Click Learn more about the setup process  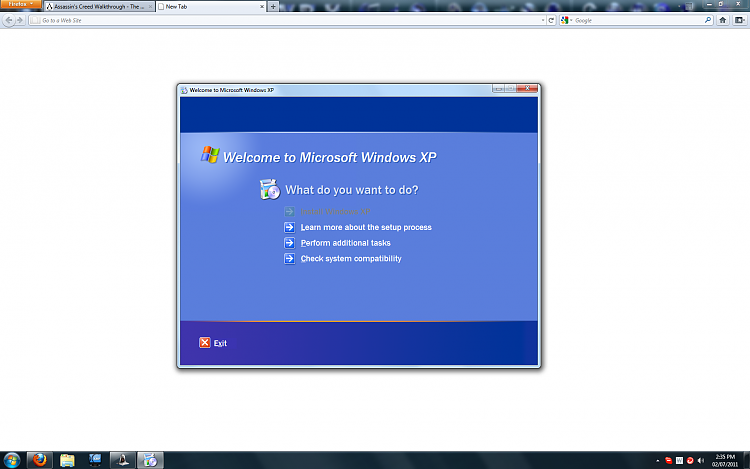tap(366, 227)
